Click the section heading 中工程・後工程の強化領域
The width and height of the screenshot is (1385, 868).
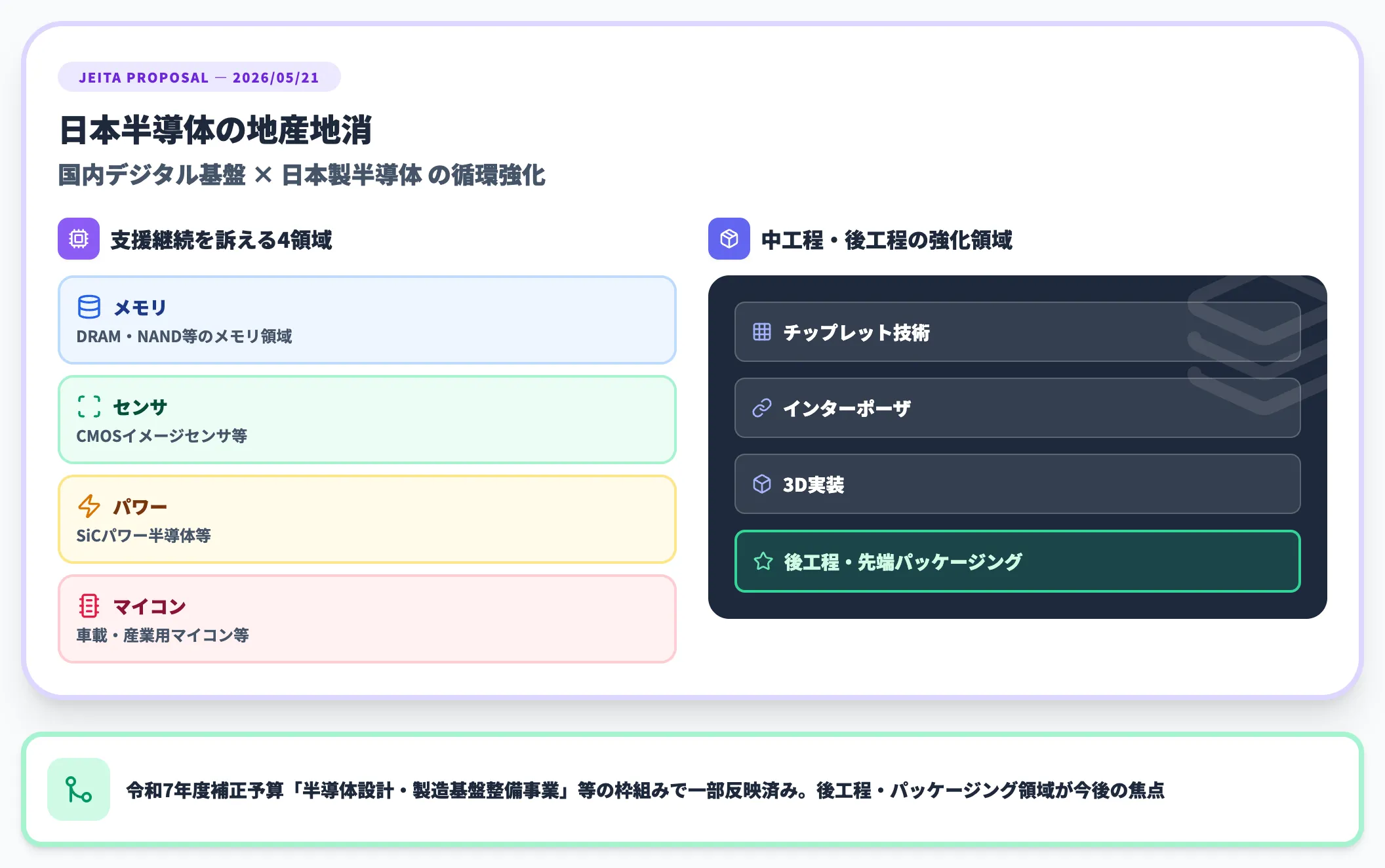coord(887,240)
